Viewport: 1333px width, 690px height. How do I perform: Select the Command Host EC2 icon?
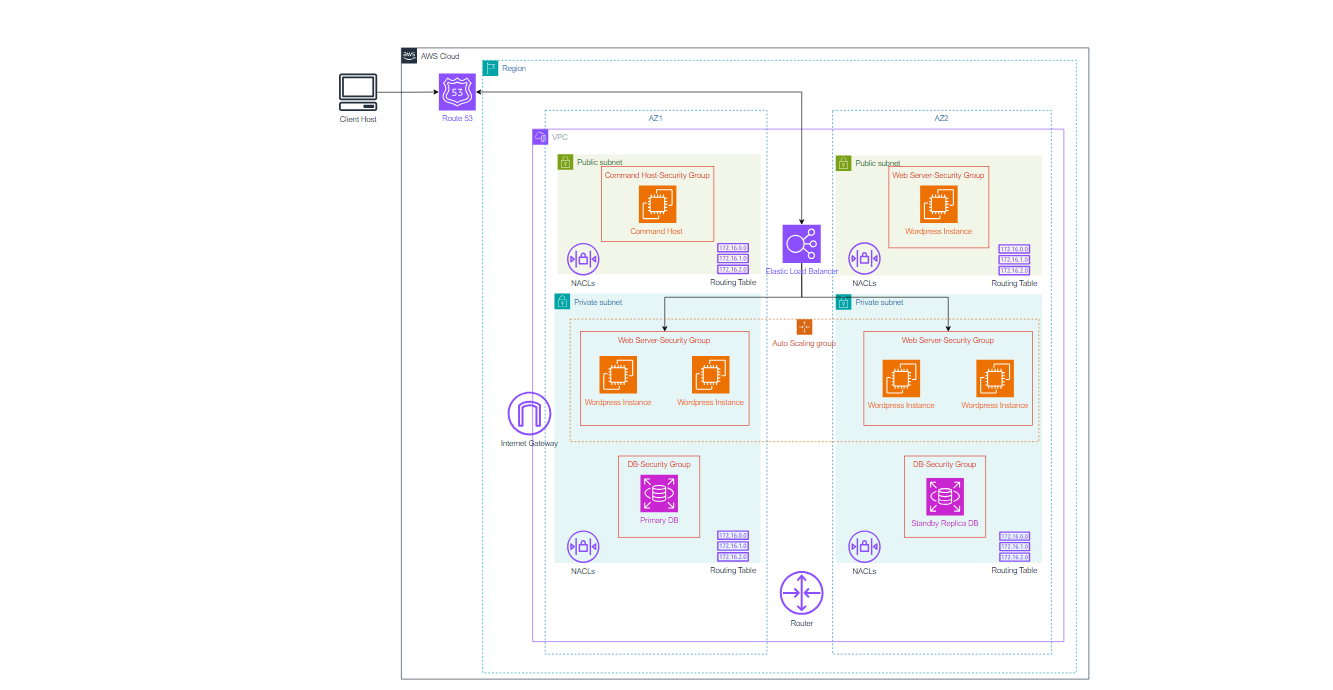[x=657, y=205]
